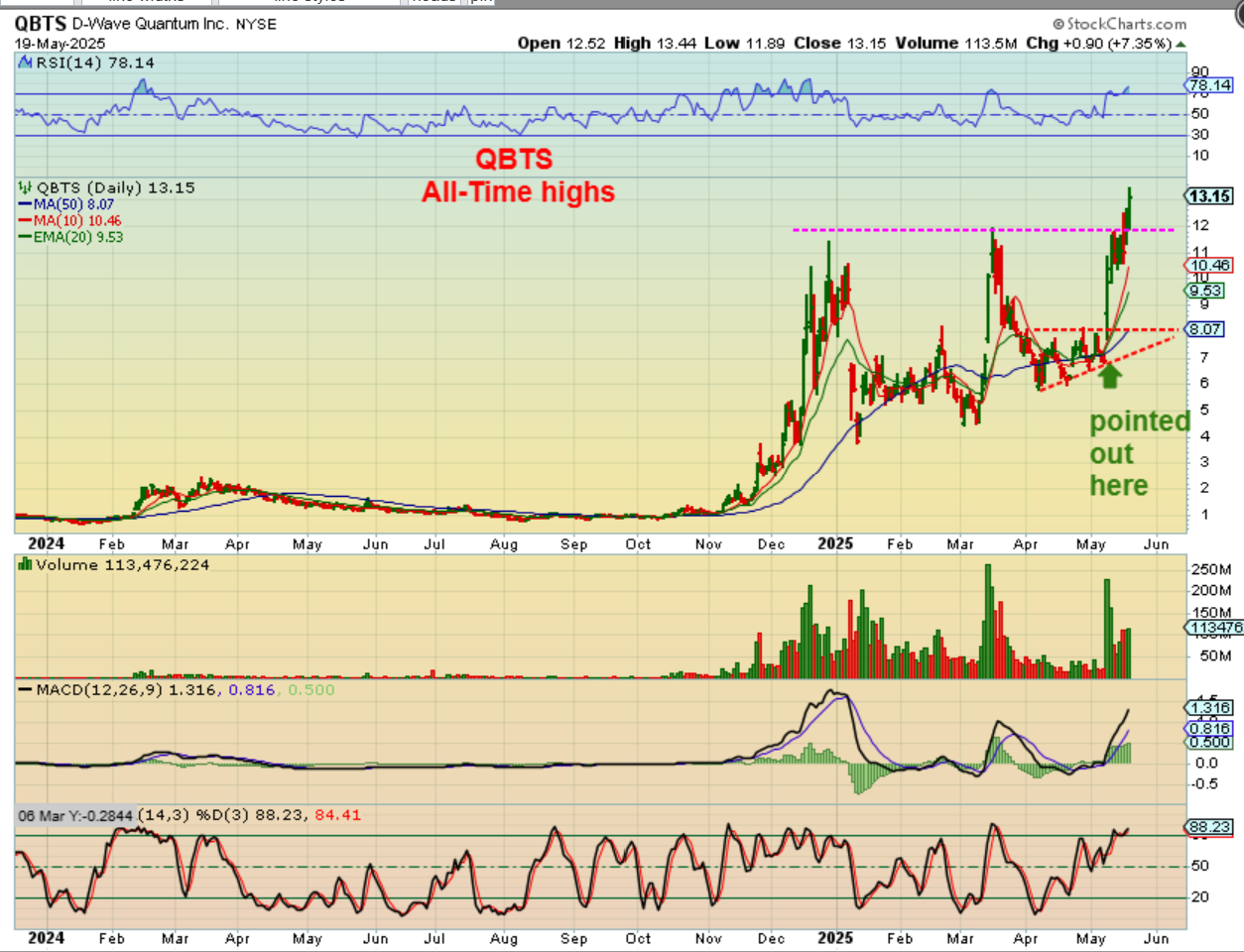
Task: Click the NYSE exchange label
Action: [256, 24]
